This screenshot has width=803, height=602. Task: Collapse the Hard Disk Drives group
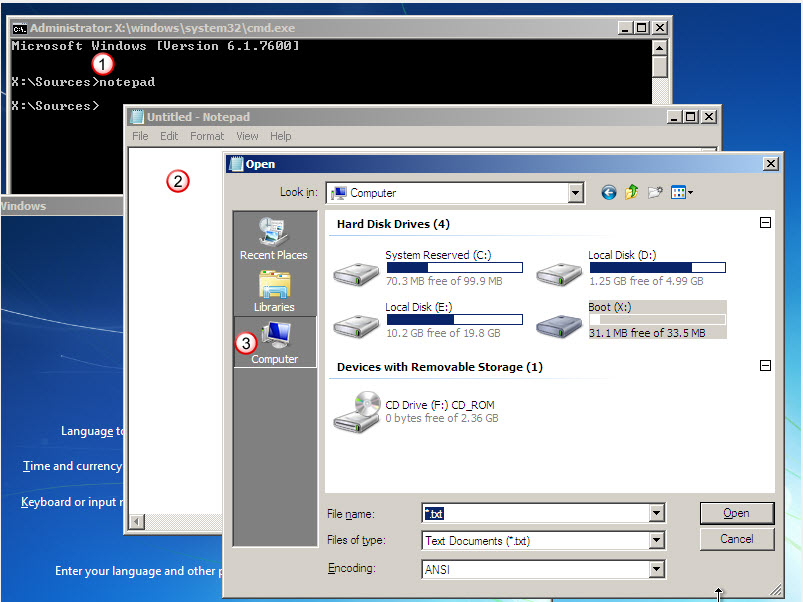pos(765,223)
